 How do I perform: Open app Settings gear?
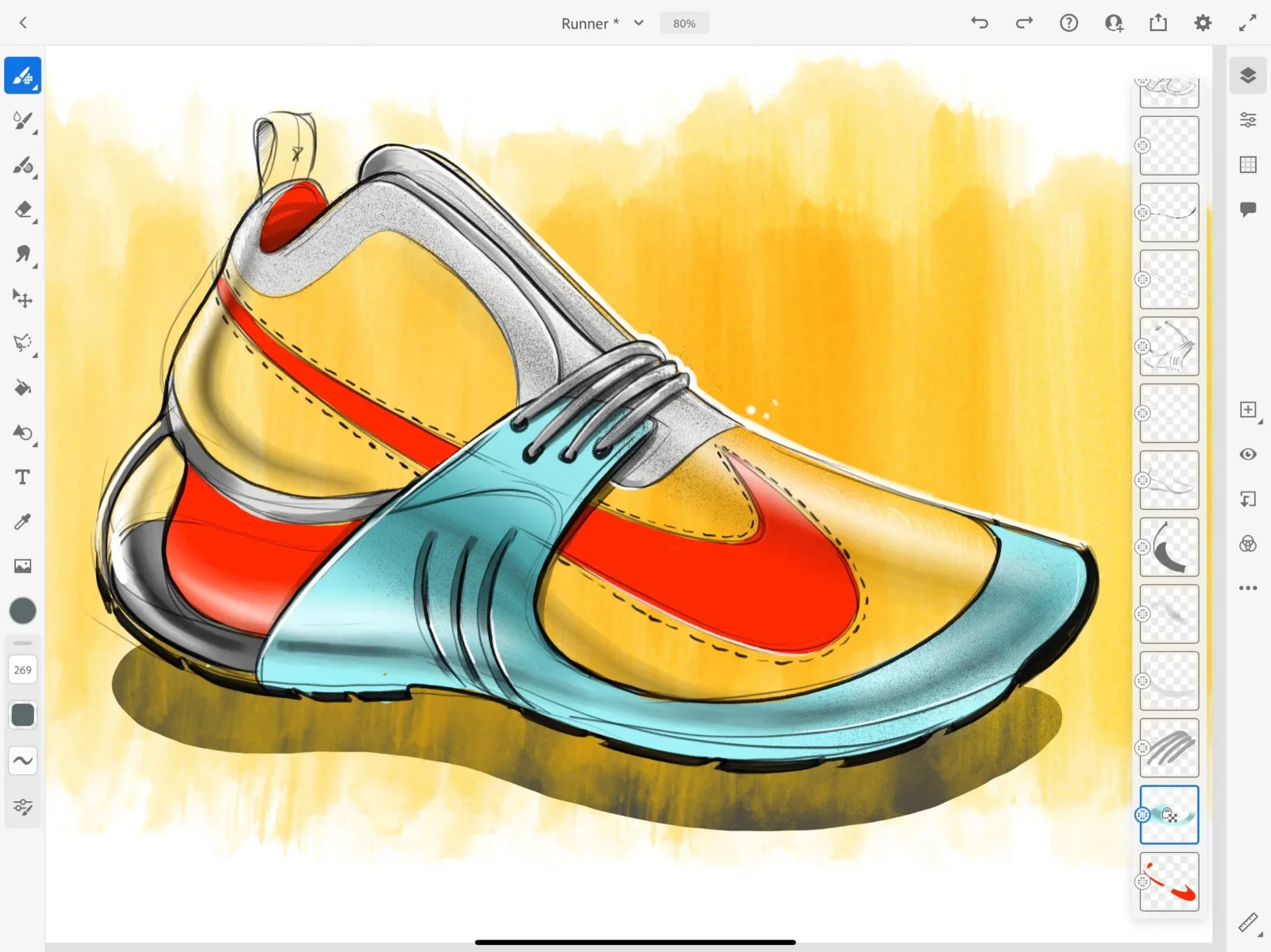click(1203, 23)
